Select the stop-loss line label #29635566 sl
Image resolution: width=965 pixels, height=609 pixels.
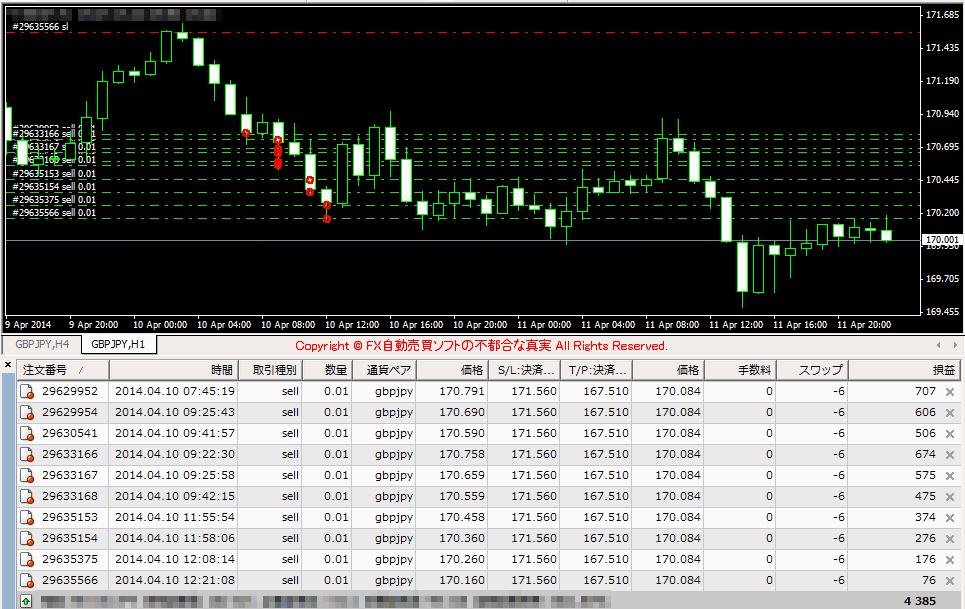(x=41, y=26)
